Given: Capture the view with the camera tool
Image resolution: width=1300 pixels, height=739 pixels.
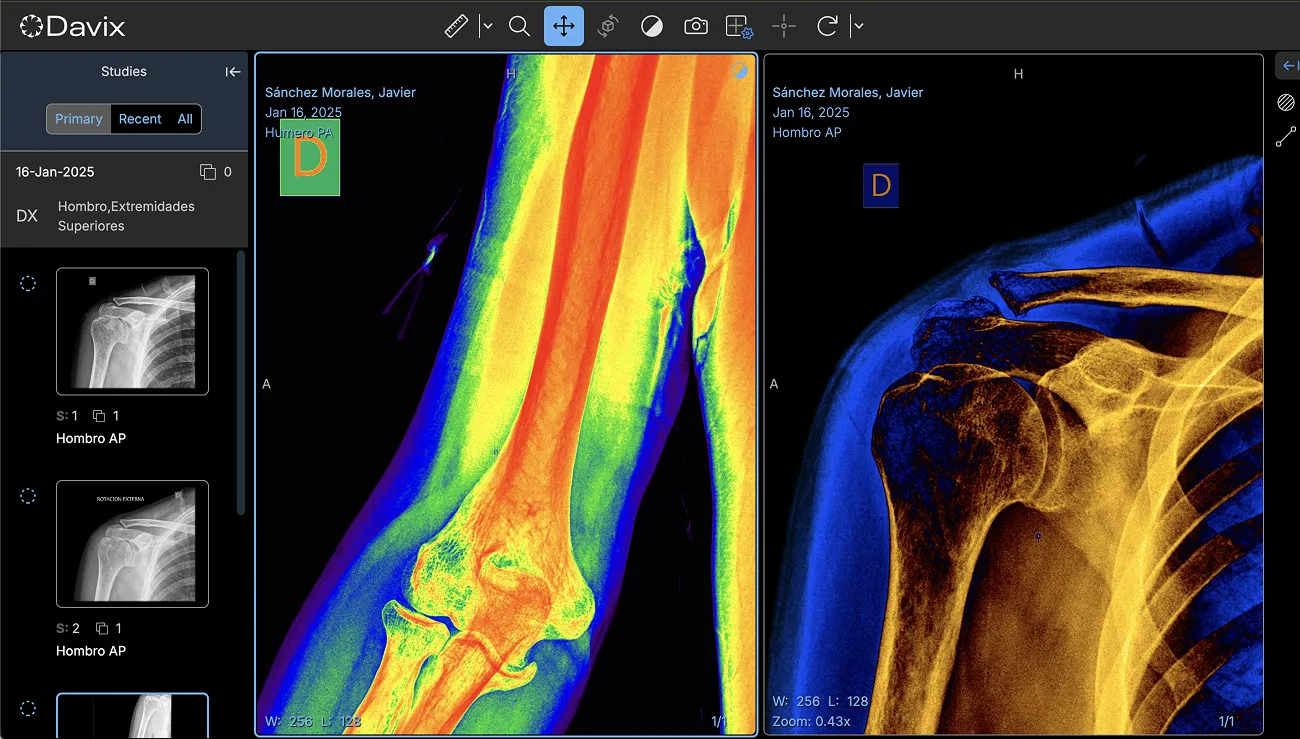Looking at the screenshot, I should [696, 26].
